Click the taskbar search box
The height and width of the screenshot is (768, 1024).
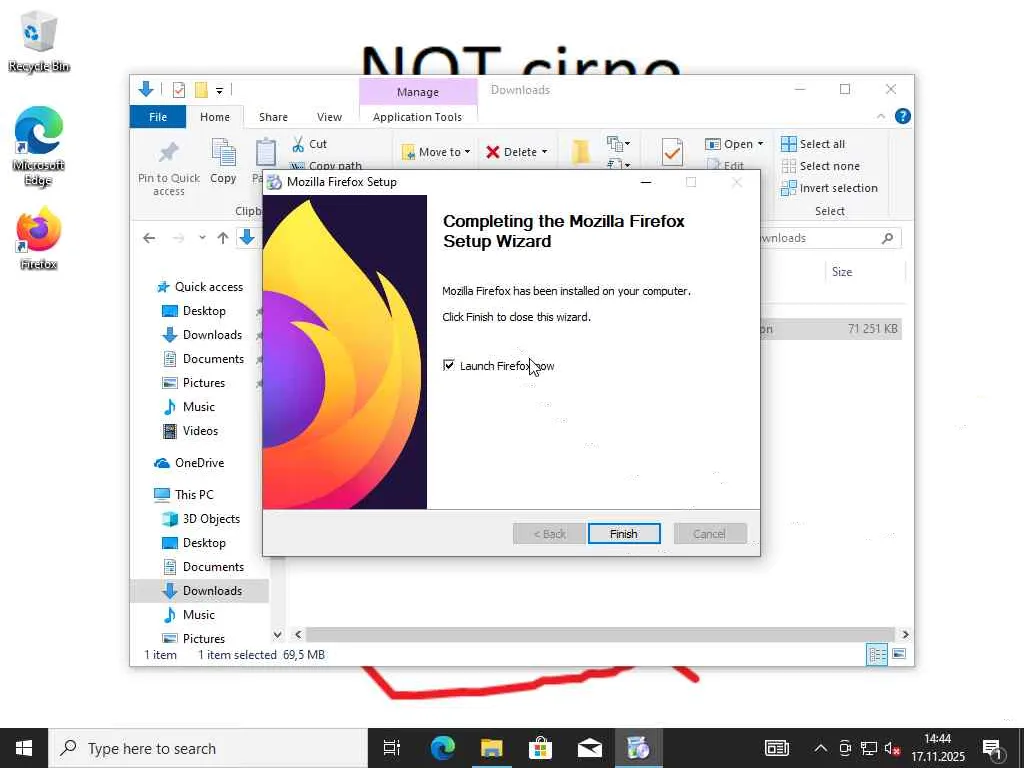click(x=208, y=748)
